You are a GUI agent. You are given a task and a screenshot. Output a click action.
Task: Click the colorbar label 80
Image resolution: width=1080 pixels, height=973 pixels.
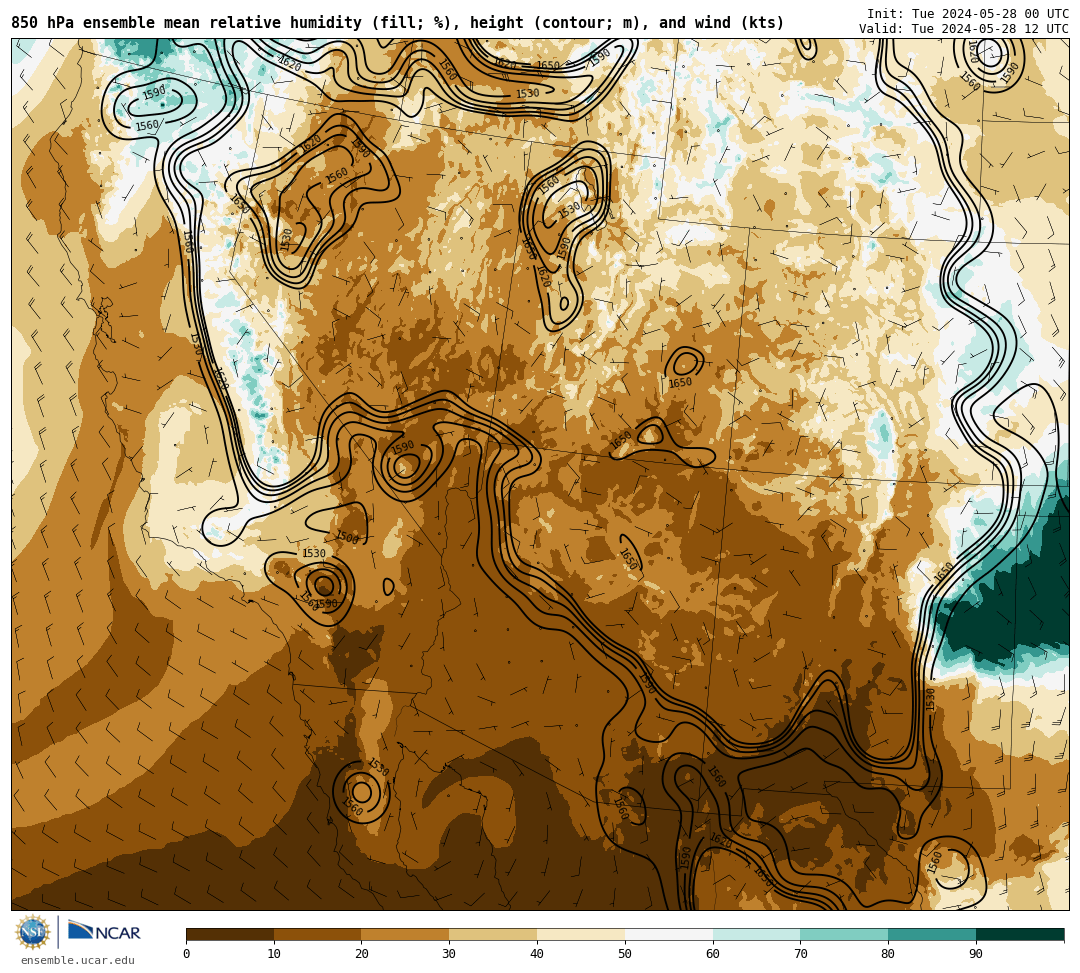pos(888,954)
